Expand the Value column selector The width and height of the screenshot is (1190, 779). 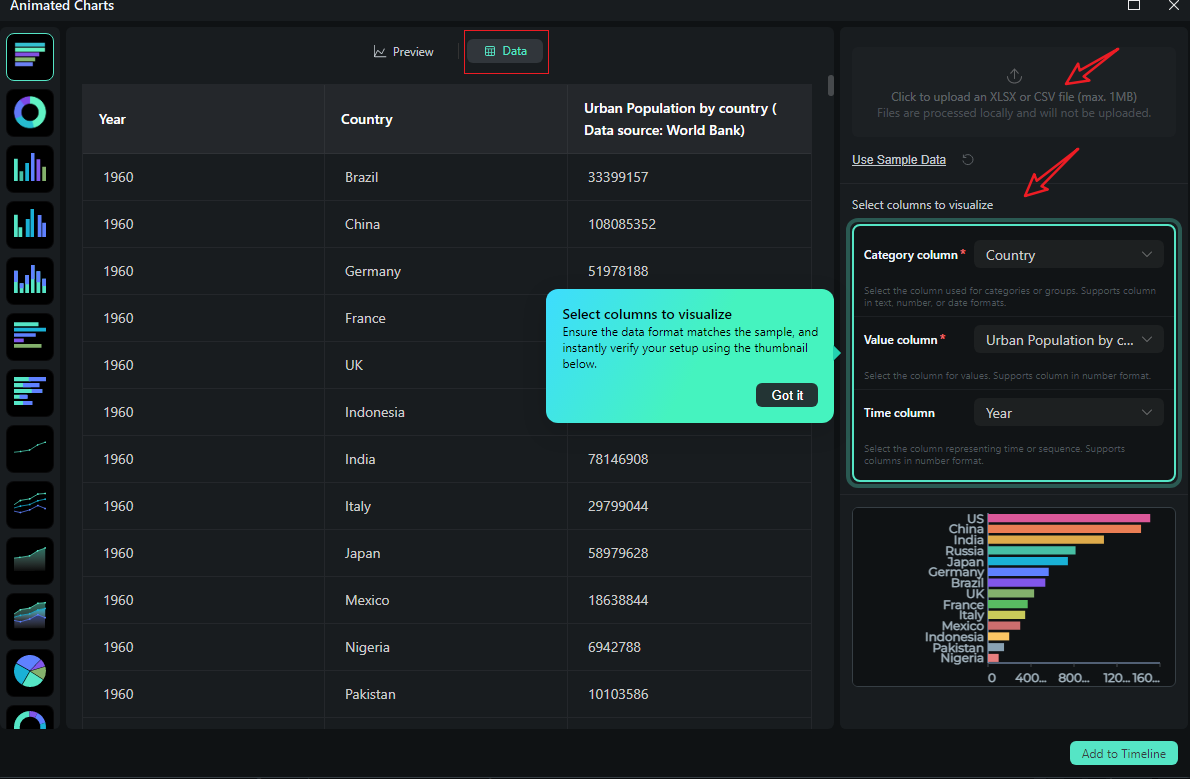pos(1068,339)
